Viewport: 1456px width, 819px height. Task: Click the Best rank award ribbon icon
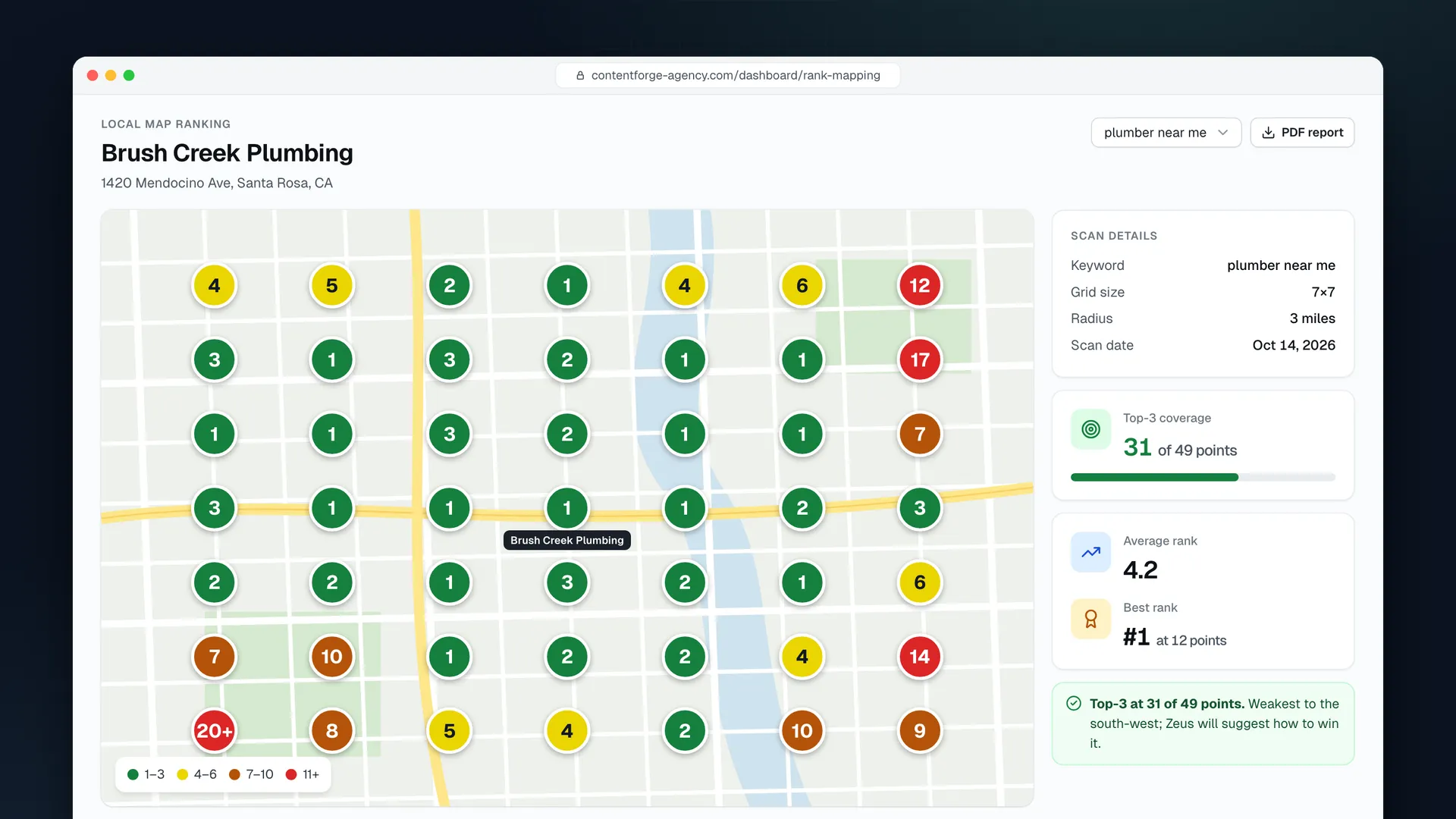[1090, 619]
